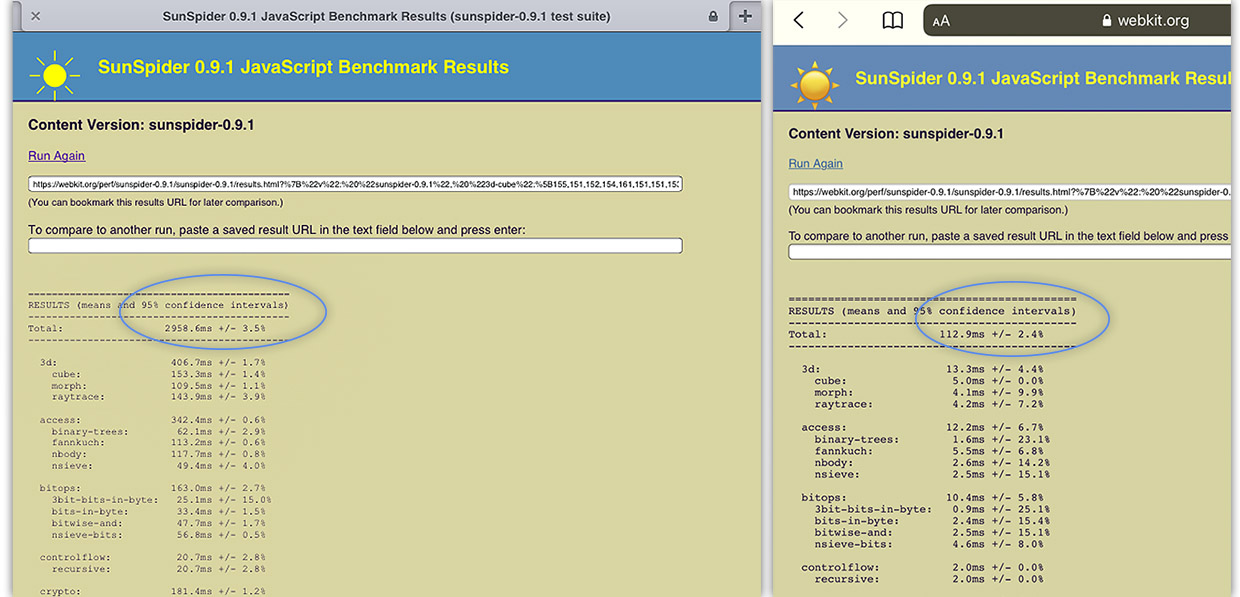
Task: Click '3bit-bits-in-byte: 25.1ms' row in left window
Action: tap(161, 500)
